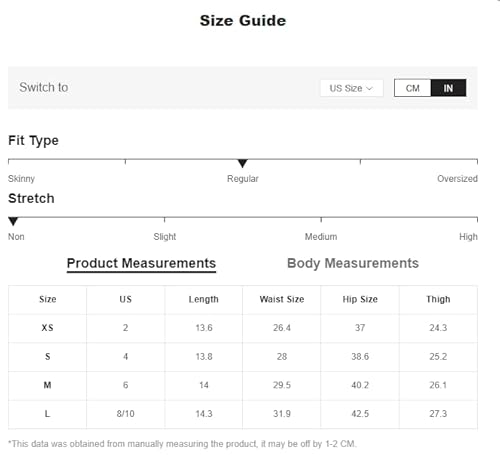
Task: Select the M size row label
Action: click(47, 385)
